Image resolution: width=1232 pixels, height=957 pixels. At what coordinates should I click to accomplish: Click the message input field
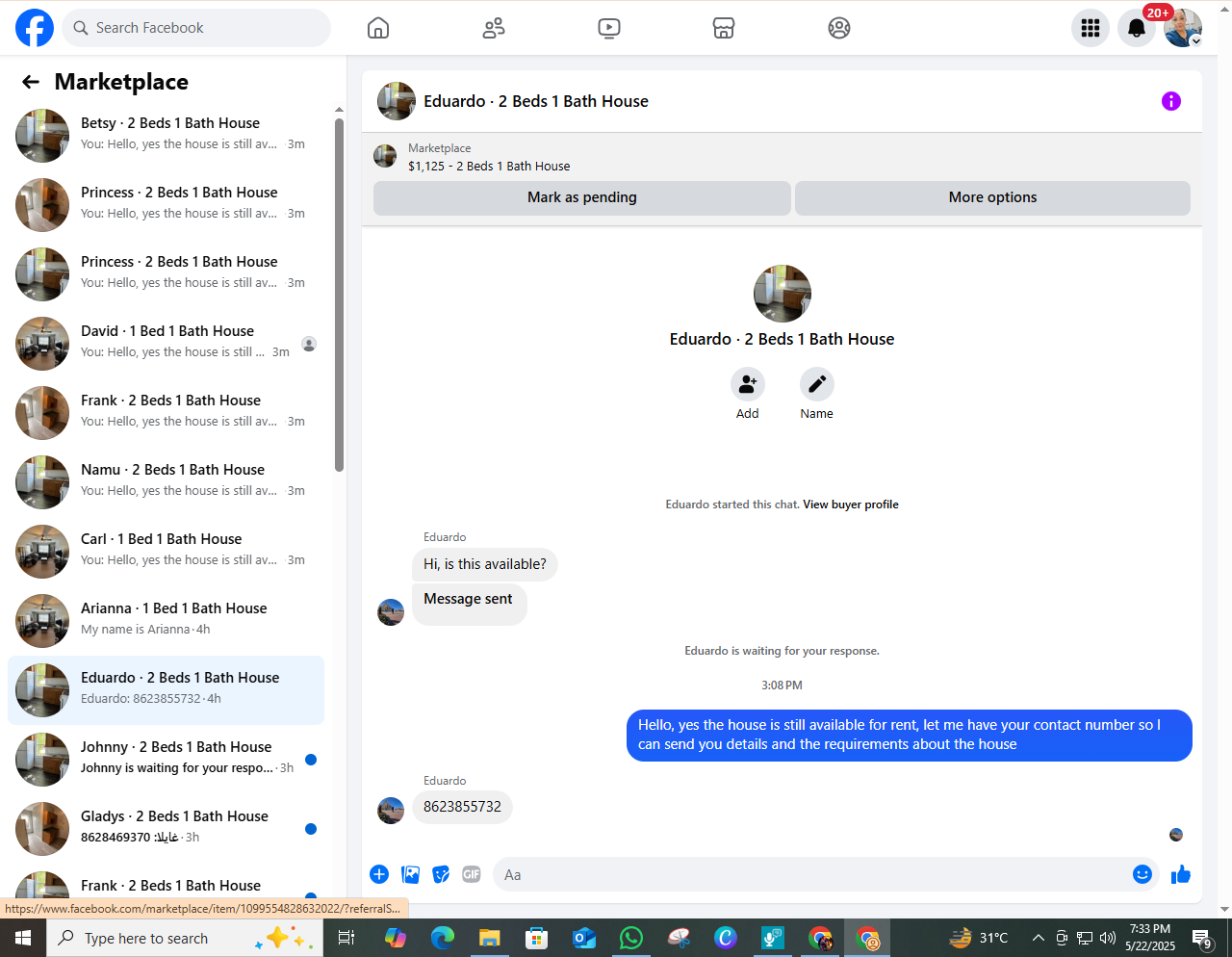(x=810, y=874)
